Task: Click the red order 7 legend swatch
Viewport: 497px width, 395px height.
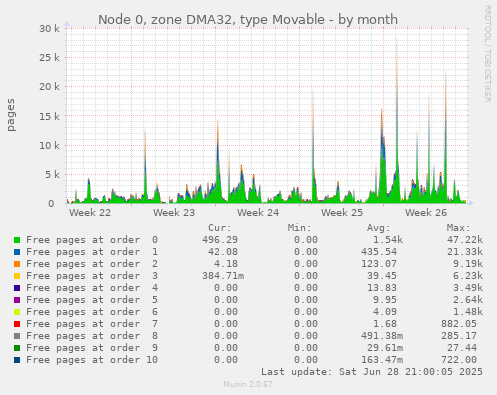Action: click(17, 324)
